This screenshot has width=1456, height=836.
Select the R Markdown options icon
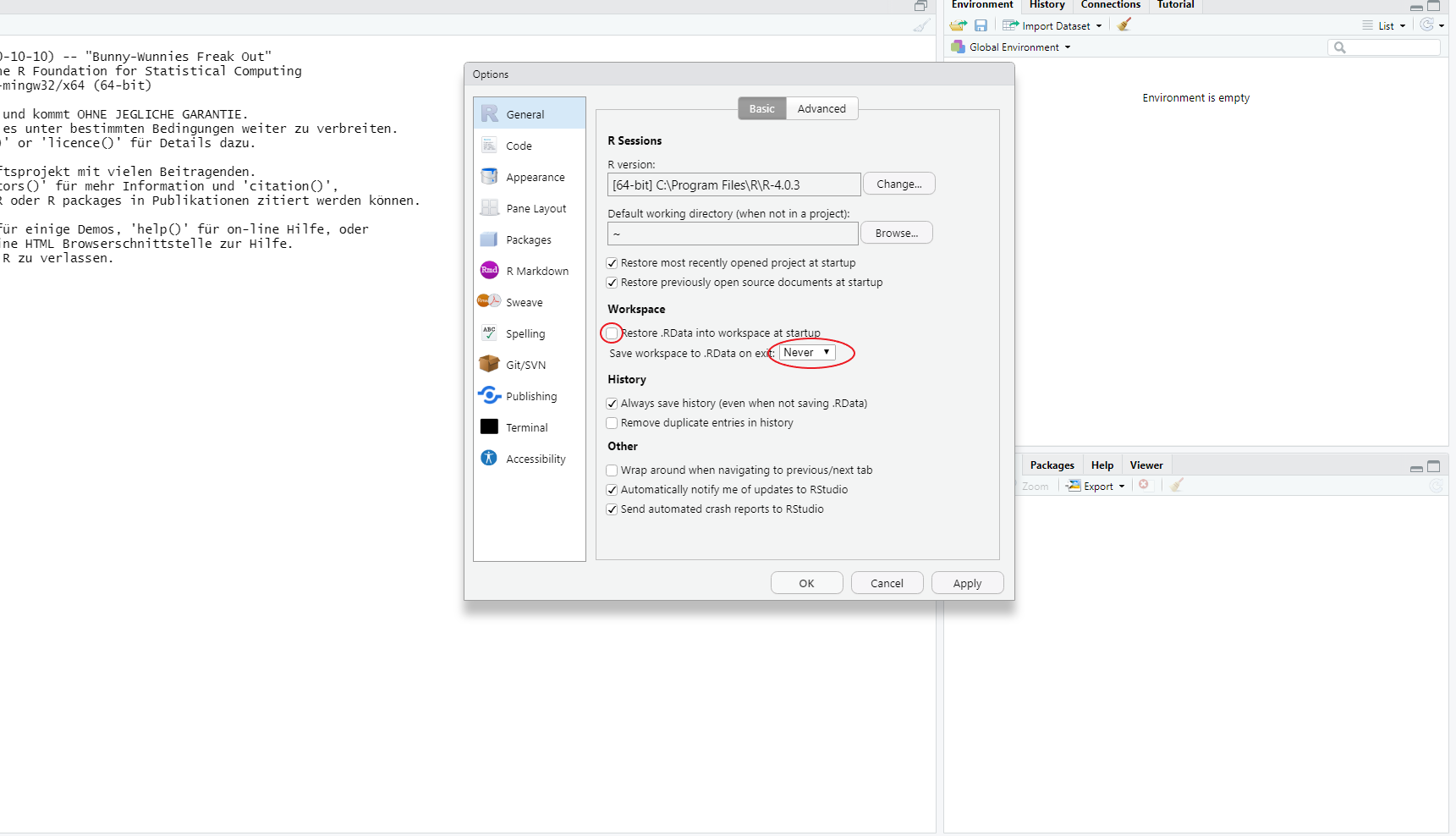pyautogui.click(x=489, y=271)
